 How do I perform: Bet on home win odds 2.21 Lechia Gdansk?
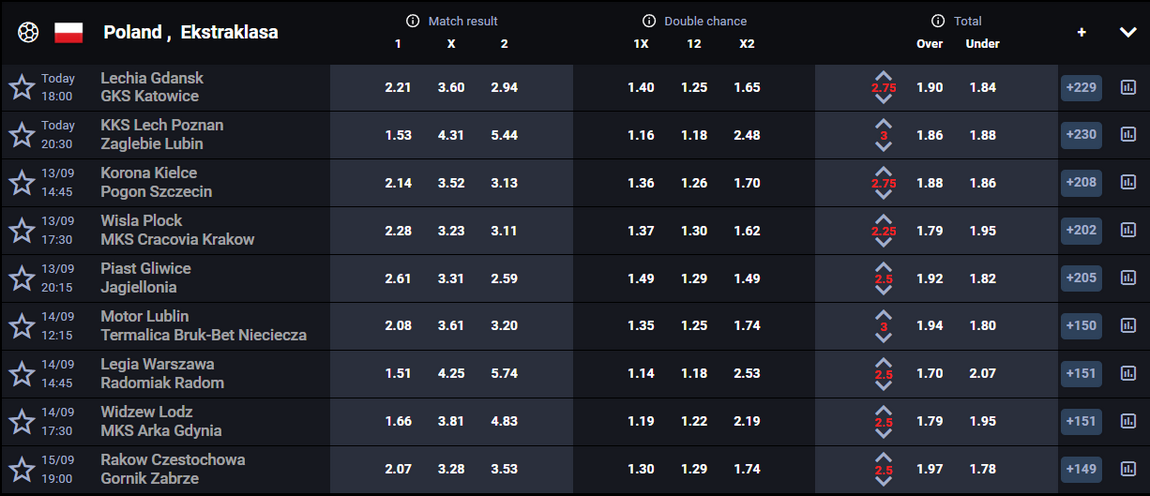(x=398, y=87)
